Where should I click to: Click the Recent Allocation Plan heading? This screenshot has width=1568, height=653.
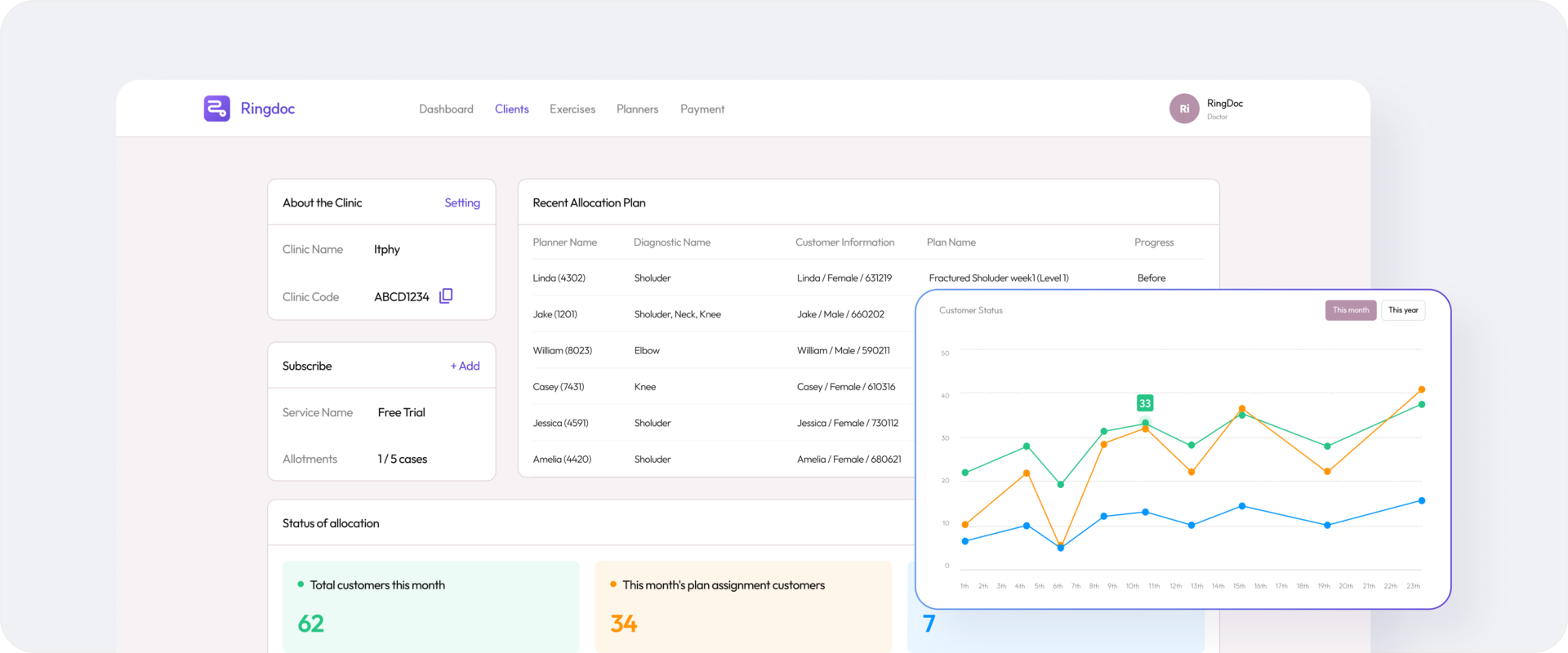(589, 203)
